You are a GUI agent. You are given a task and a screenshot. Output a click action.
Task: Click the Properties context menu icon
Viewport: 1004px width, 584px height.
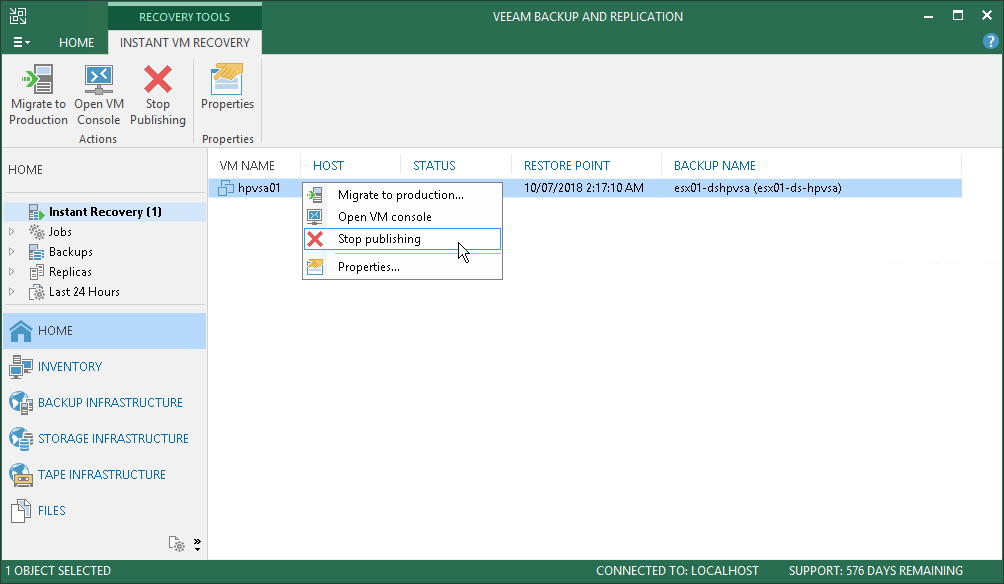click(315, 267)
